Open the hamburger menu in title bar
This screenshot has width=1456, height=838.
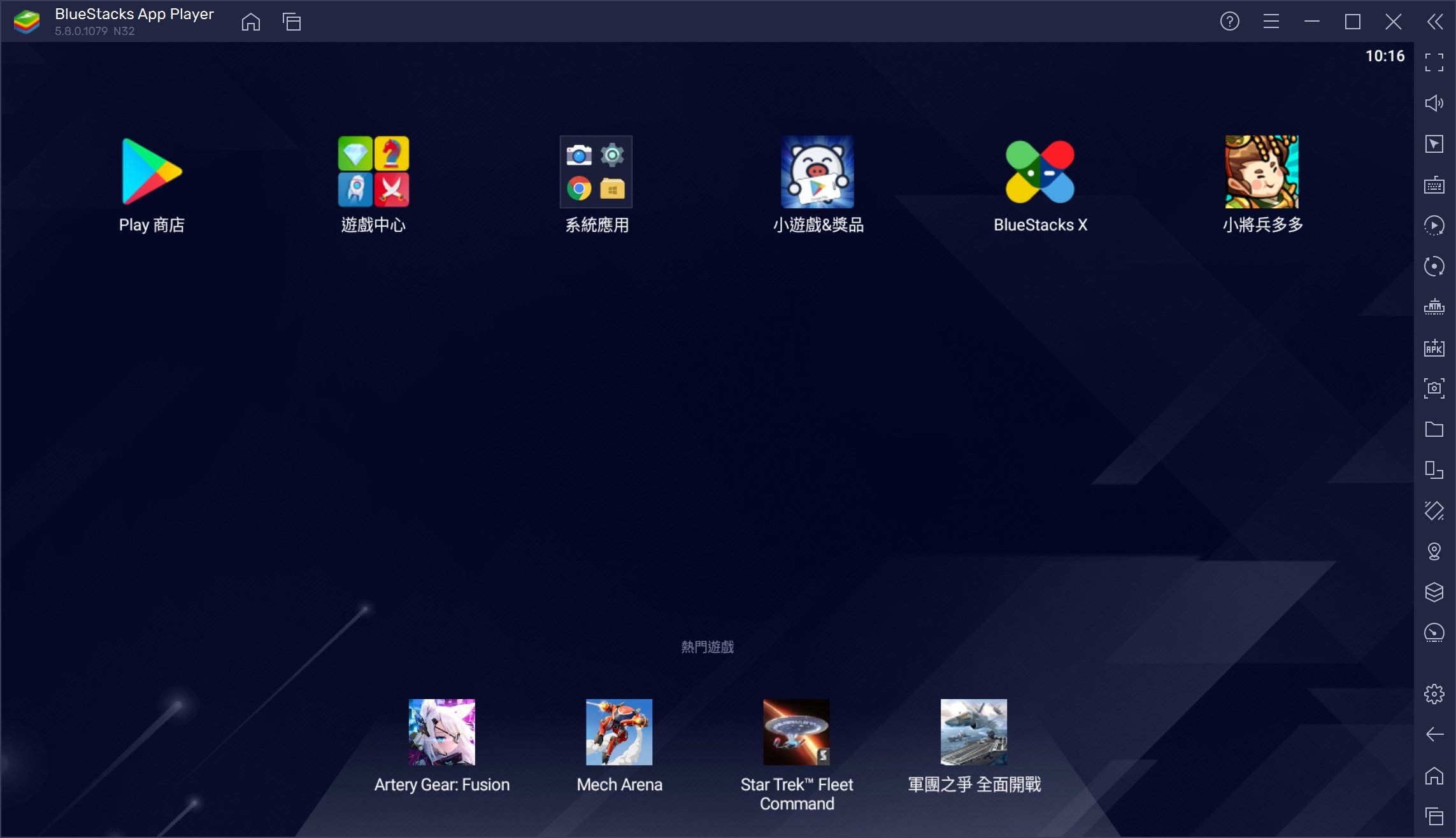1271,22
